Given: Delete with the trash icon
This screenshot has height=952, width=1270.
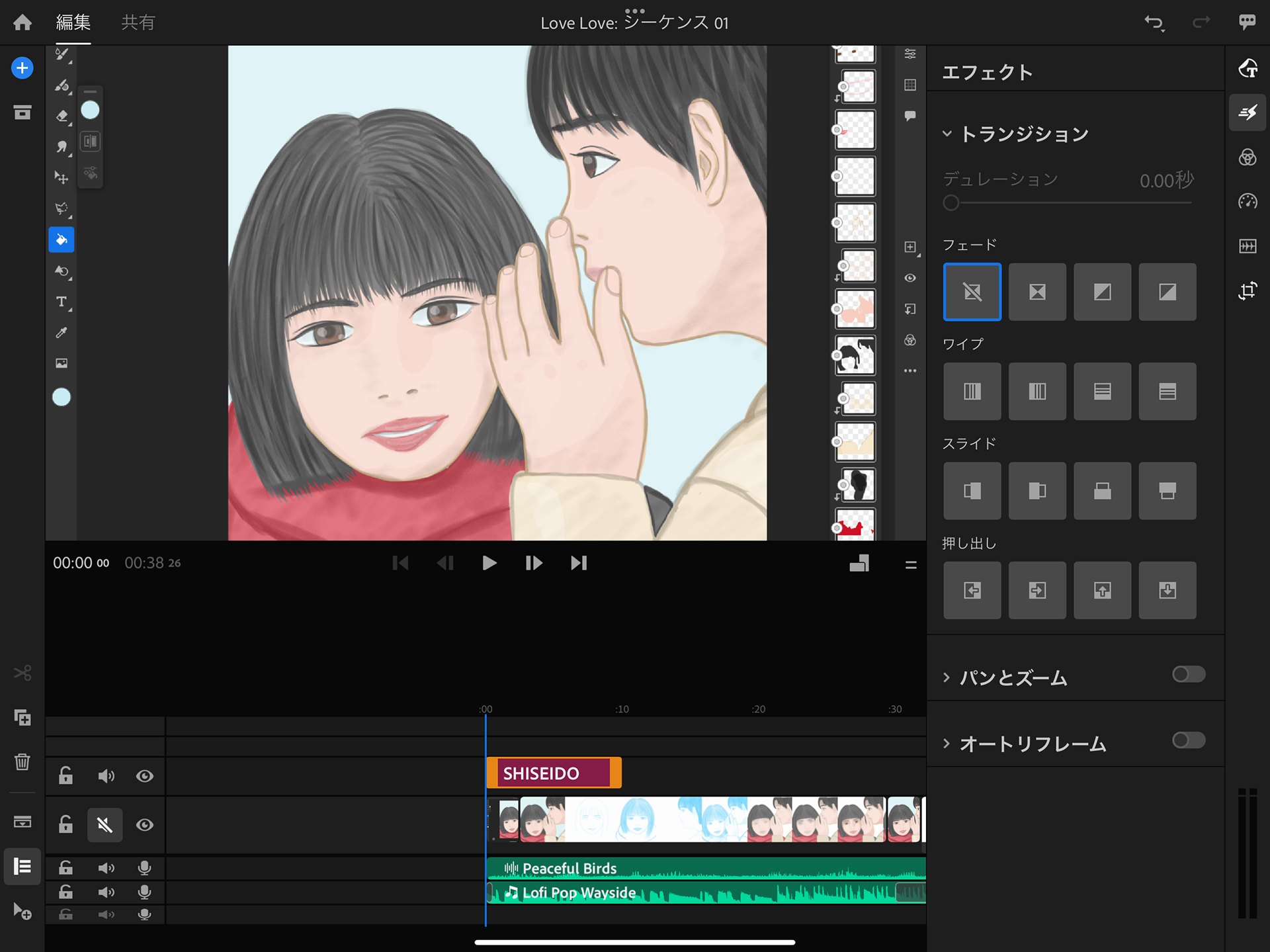Looking at the screenshot, I should (22, 761).
